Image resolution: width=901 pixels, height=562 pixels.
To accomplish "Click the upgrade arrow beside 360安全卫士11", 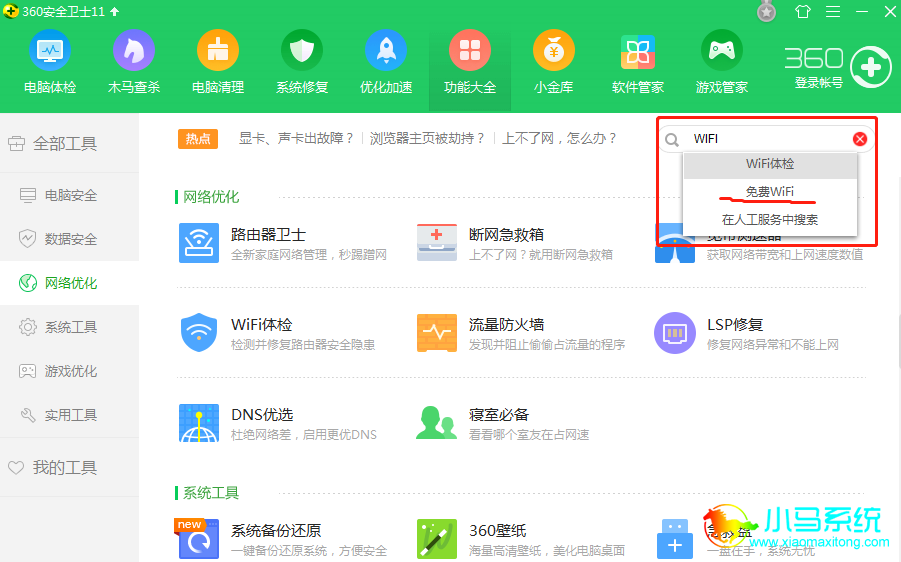I will [x=114, y=11].
